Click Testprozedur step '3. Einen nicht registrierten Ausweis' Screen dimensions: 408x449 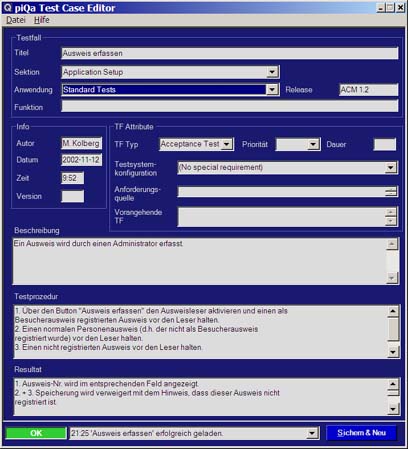click(108, 347)
